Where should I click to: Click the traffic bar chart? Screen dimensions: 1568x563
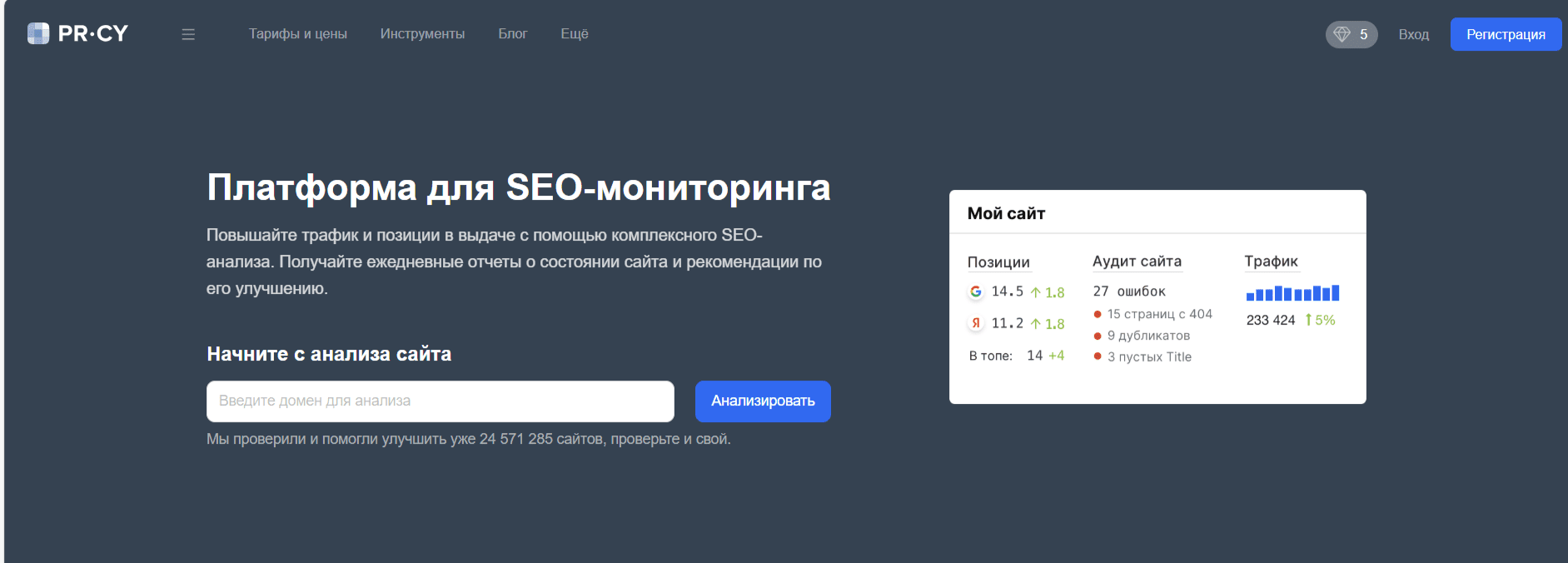click(x=1292, y=293)
